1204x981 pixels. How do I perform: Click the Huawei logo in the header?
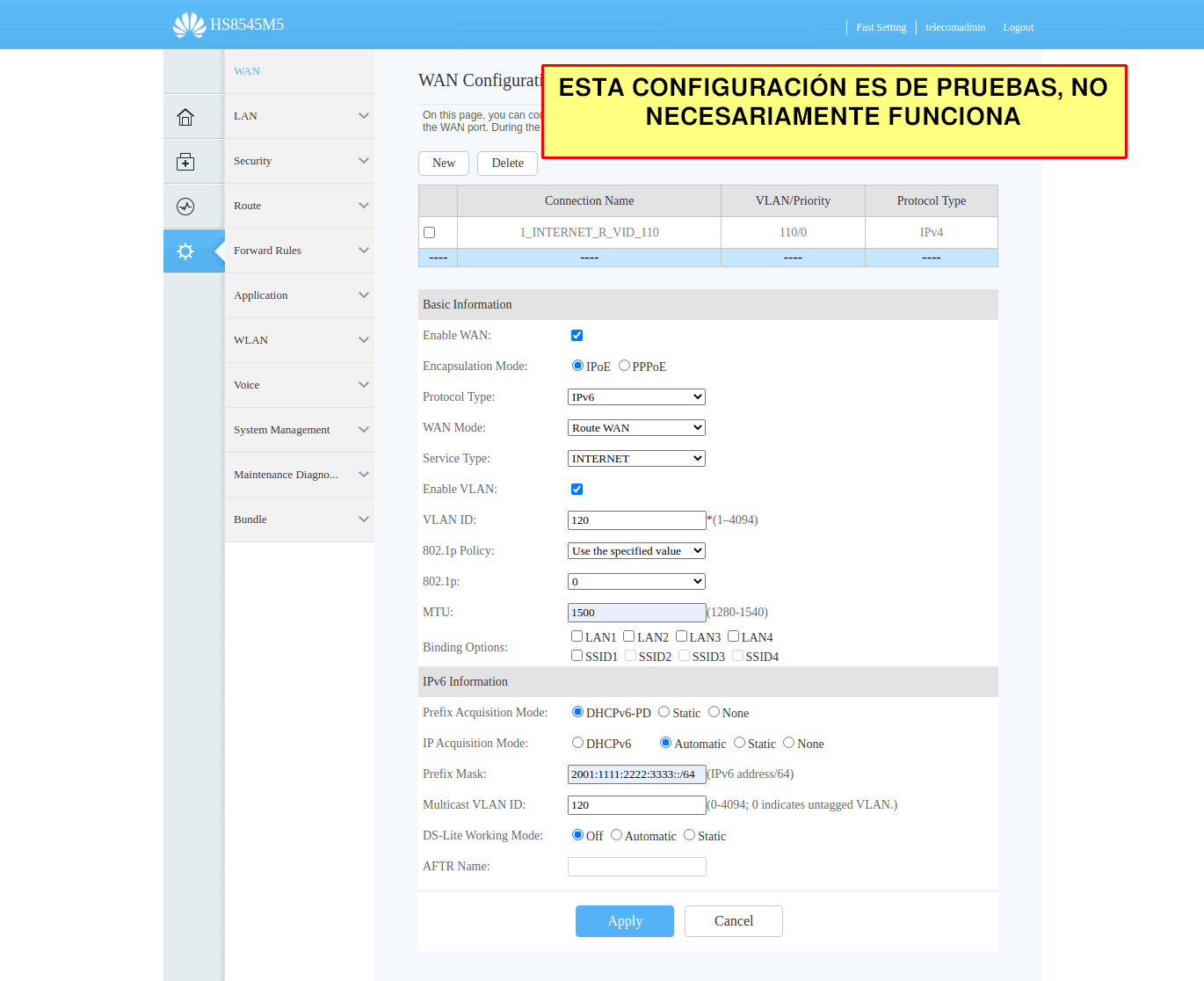click(x=189, y=25)
